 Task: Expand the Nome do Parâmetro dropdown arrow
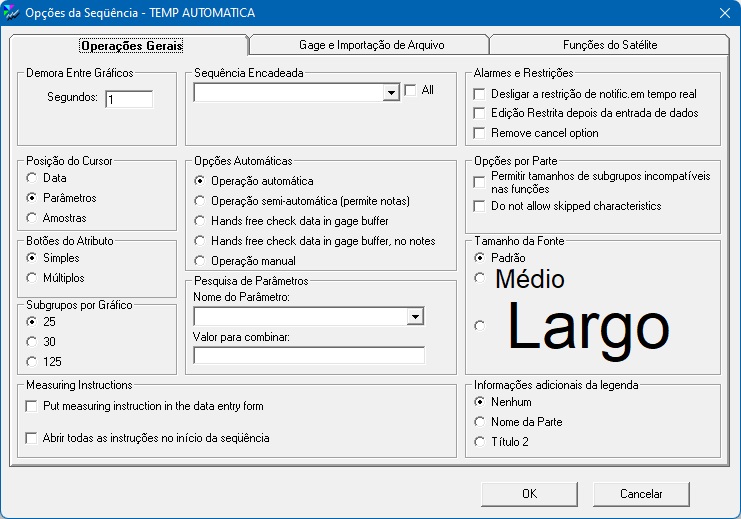[x=415, y=316]
